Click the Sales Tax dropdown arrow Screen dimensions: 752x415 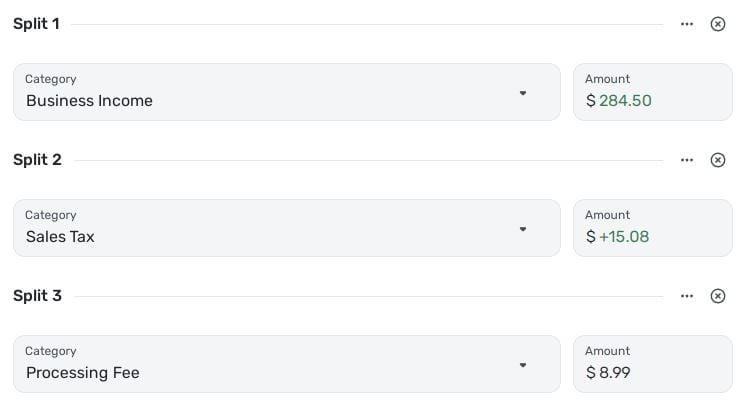pyautogui.click(x=523, y=229)
